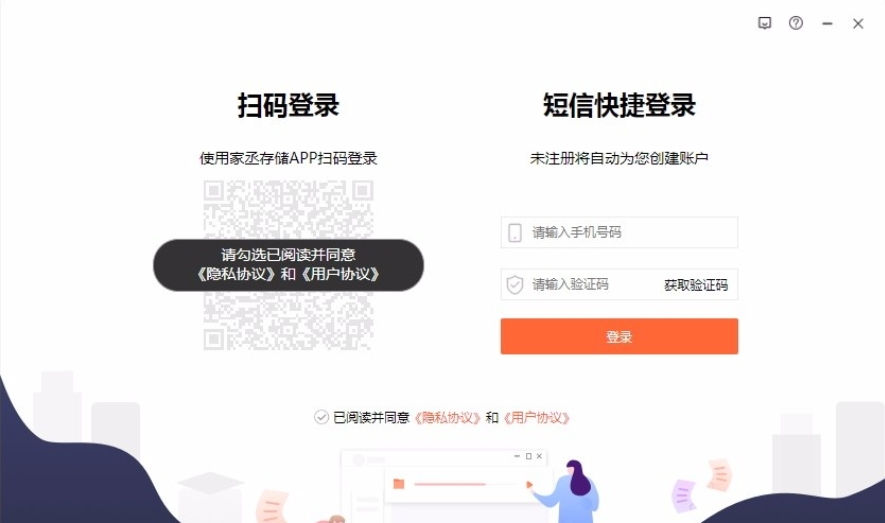Click the orange play arrow in illustration

coord(529,484)
